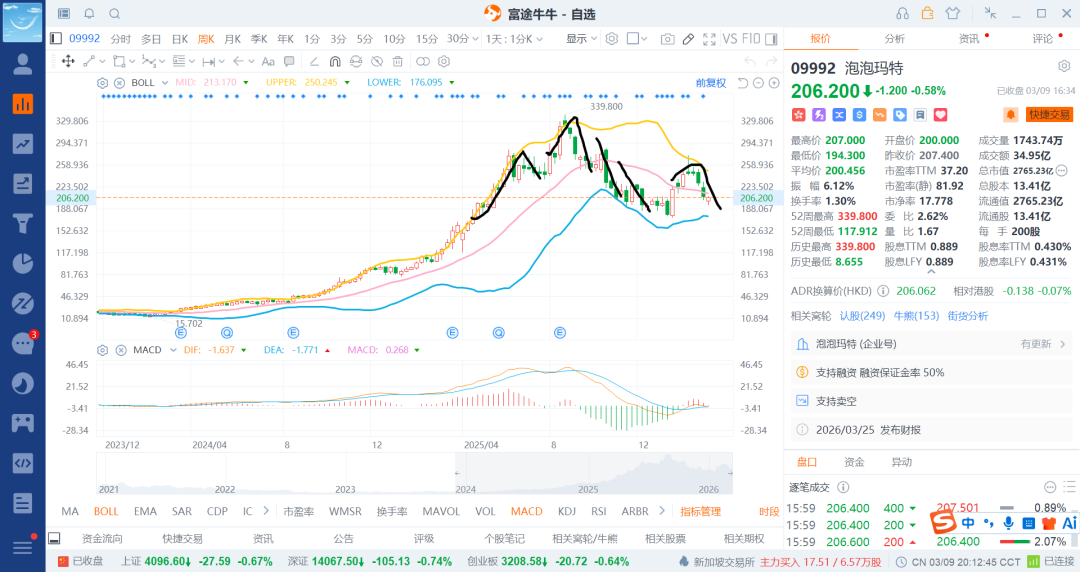Switch to the 分析 tab

894,39
